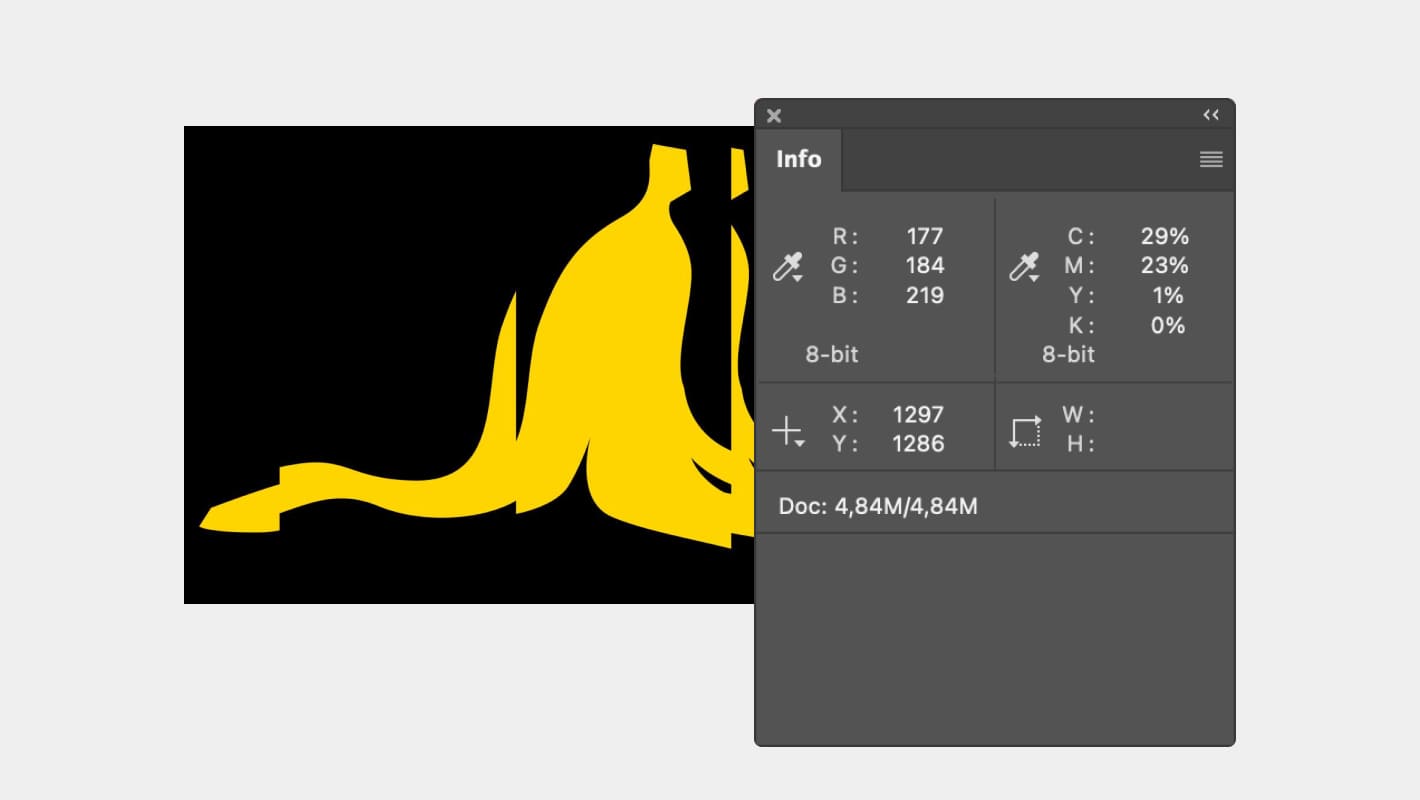Screen dimensions: 1420x800
Task: Close the Info panel
Action: coord(774,115)
